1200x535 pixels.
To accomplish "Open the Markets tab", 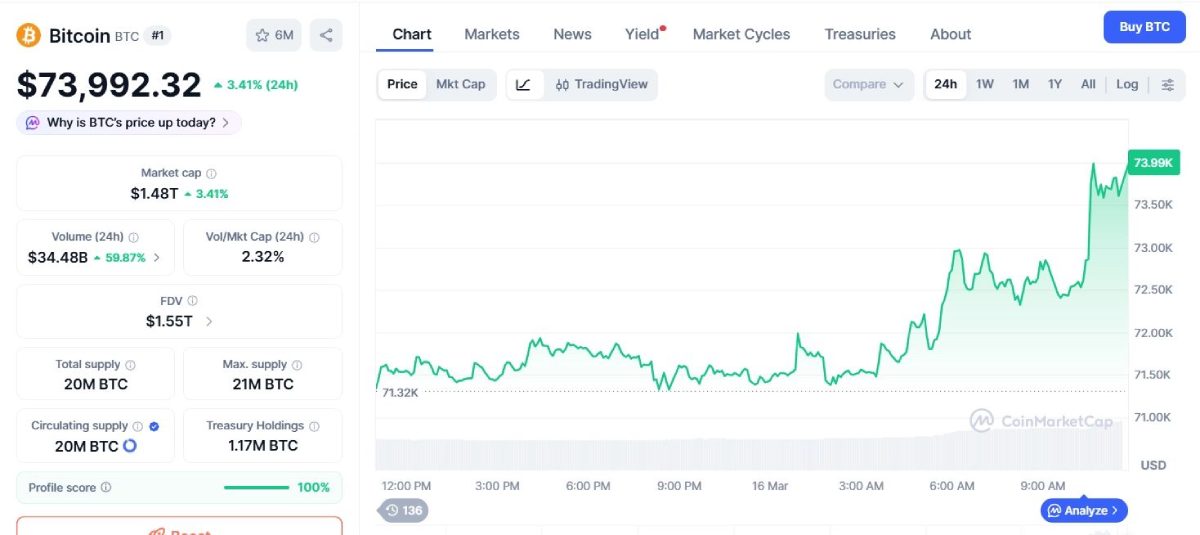I will point(492,34).
